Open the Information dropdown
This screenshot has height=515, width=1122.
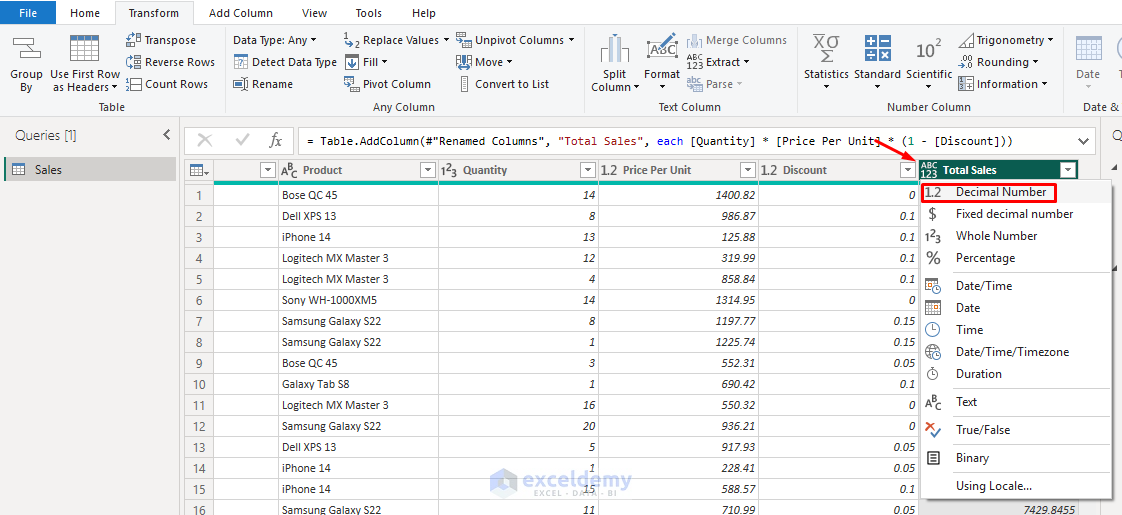point(1003,84)
